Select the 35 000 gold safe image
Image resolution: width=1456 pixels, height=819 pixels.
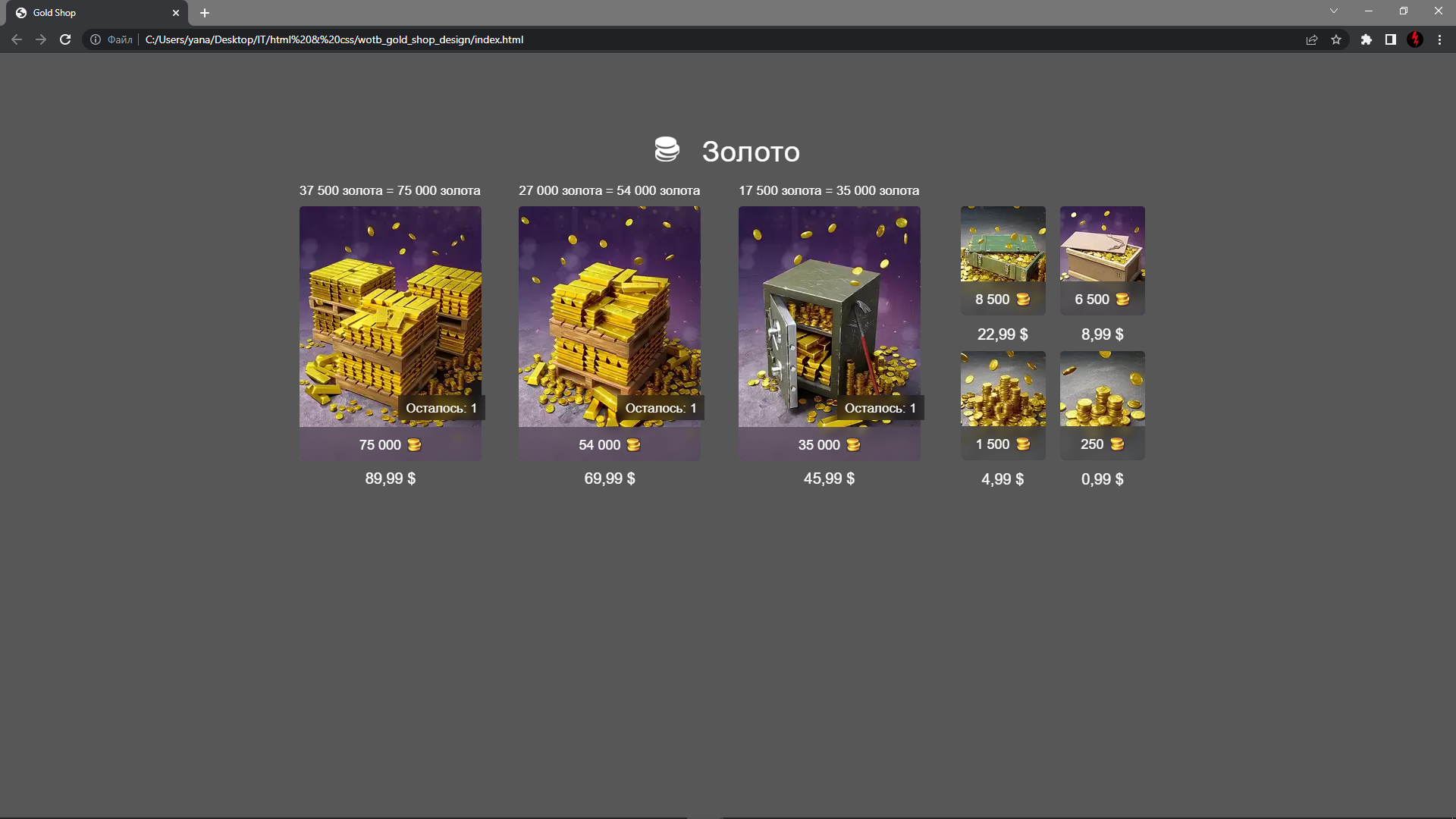click(x=830, y=316)
